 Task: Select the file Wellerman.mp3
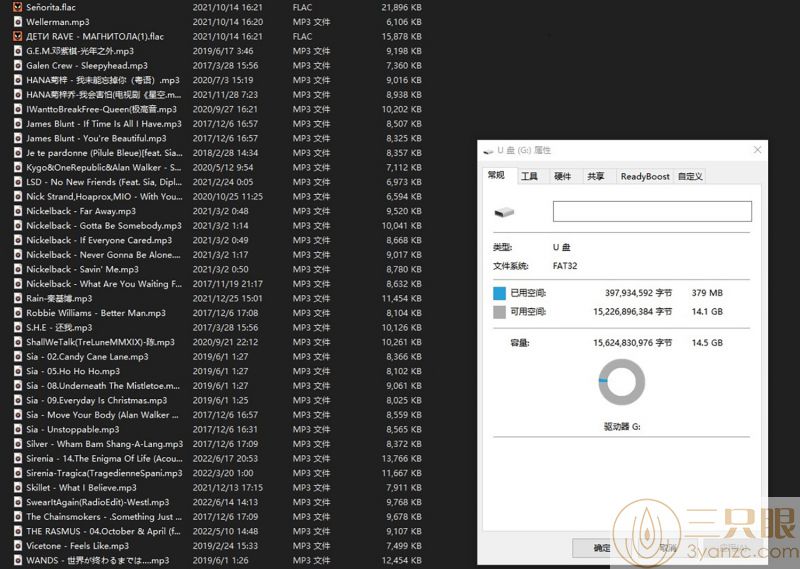coord(58,22)
